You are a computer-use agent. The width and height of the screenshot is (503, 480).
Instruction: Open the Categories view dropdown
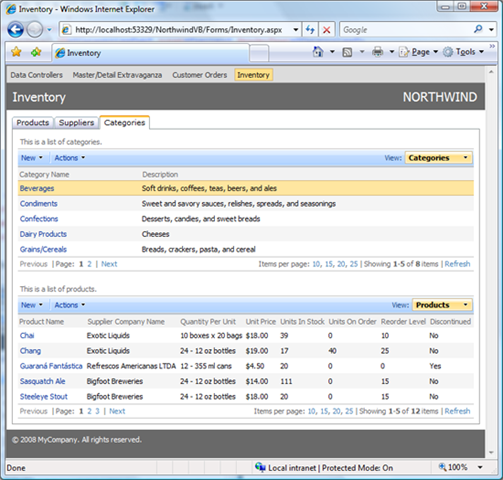click(439, 158)
